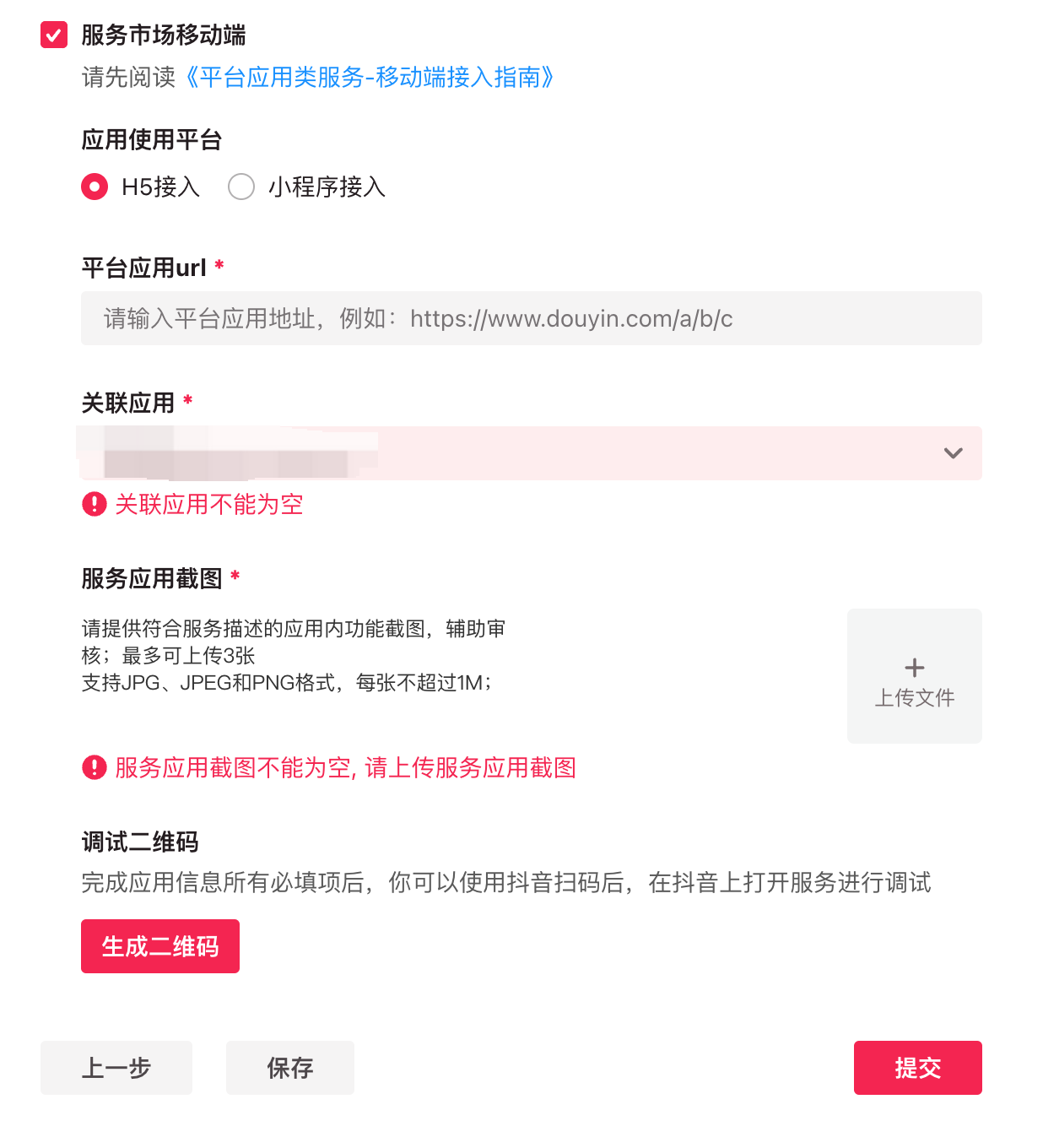Choose the 小程序接入 radio option
This screenshot has height=1148, width=1043.
click(x=241, y=187)
